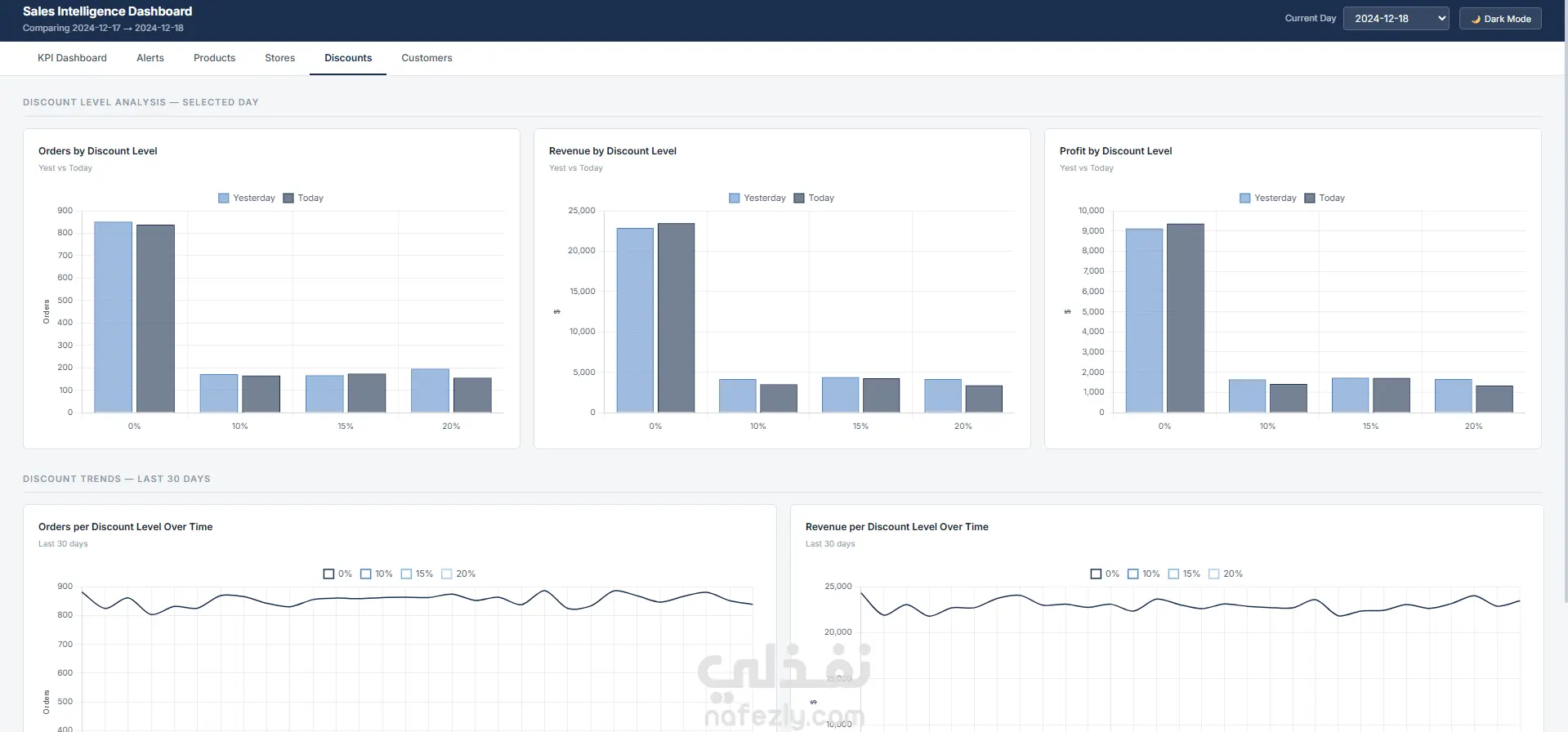Image resolution: width=1568 pixels, height=732 pixels.
Task: Toggle 20% series in Orders Over Time legend
Action: pyautogui.click(x=458, y=574)
